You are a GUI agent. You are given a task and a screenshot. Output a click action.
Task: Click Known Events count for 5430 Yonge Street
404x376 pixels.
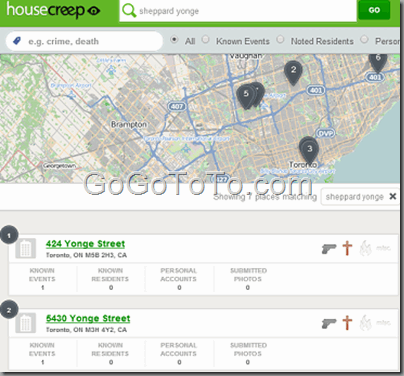click(x=42, y=354)
